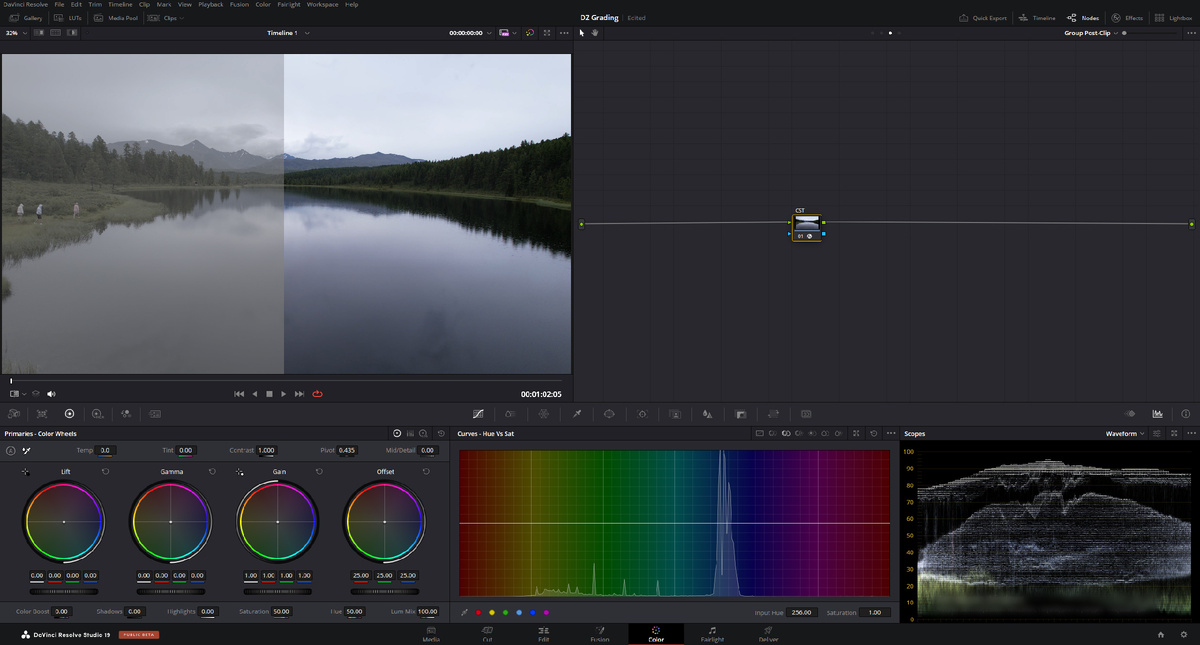Viewport: 1200px width, 645px height.
Task: Mute the viewer audio
Action: 52,394
